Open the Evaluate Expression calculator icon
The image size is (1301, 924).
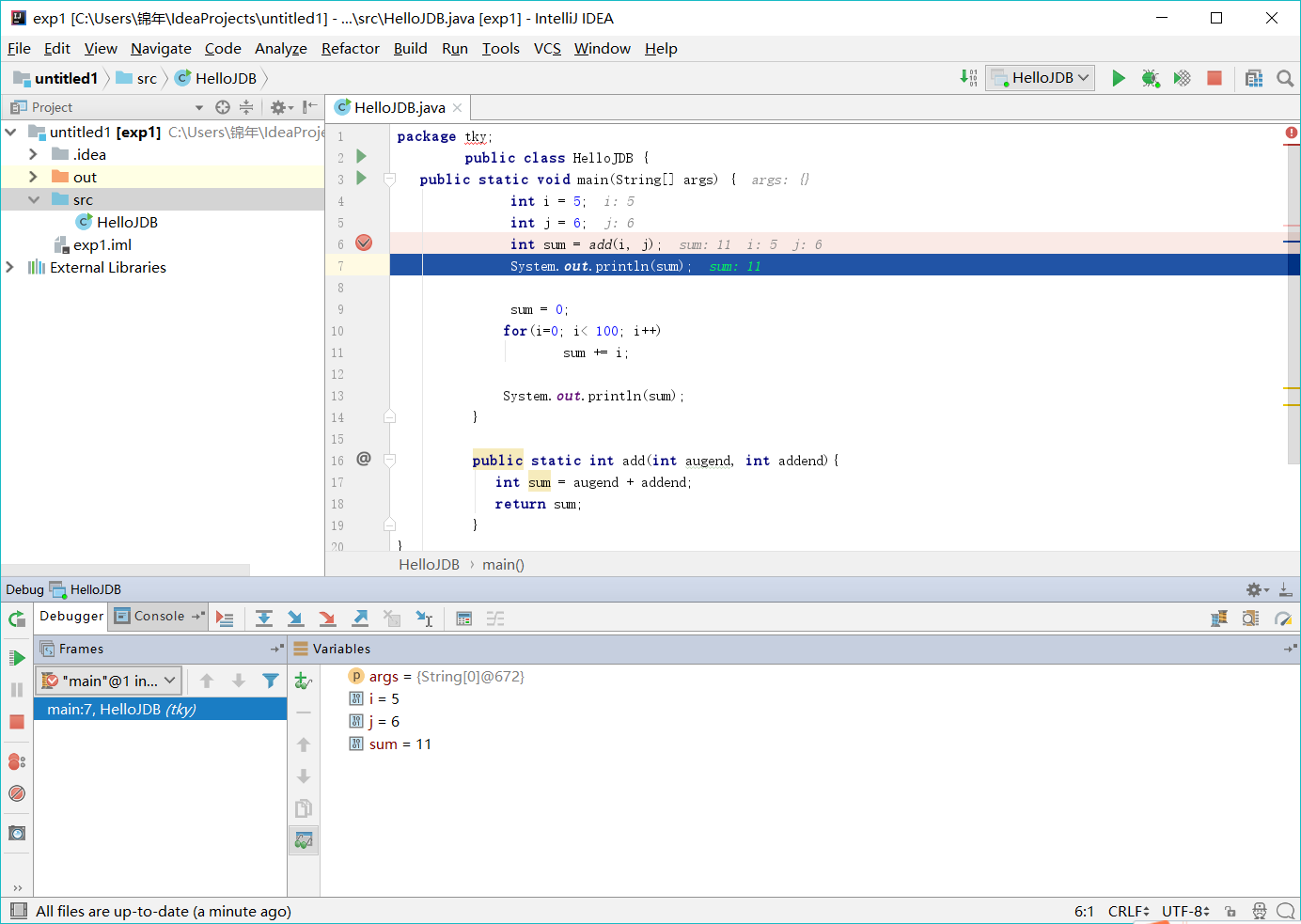coord(463,619)
